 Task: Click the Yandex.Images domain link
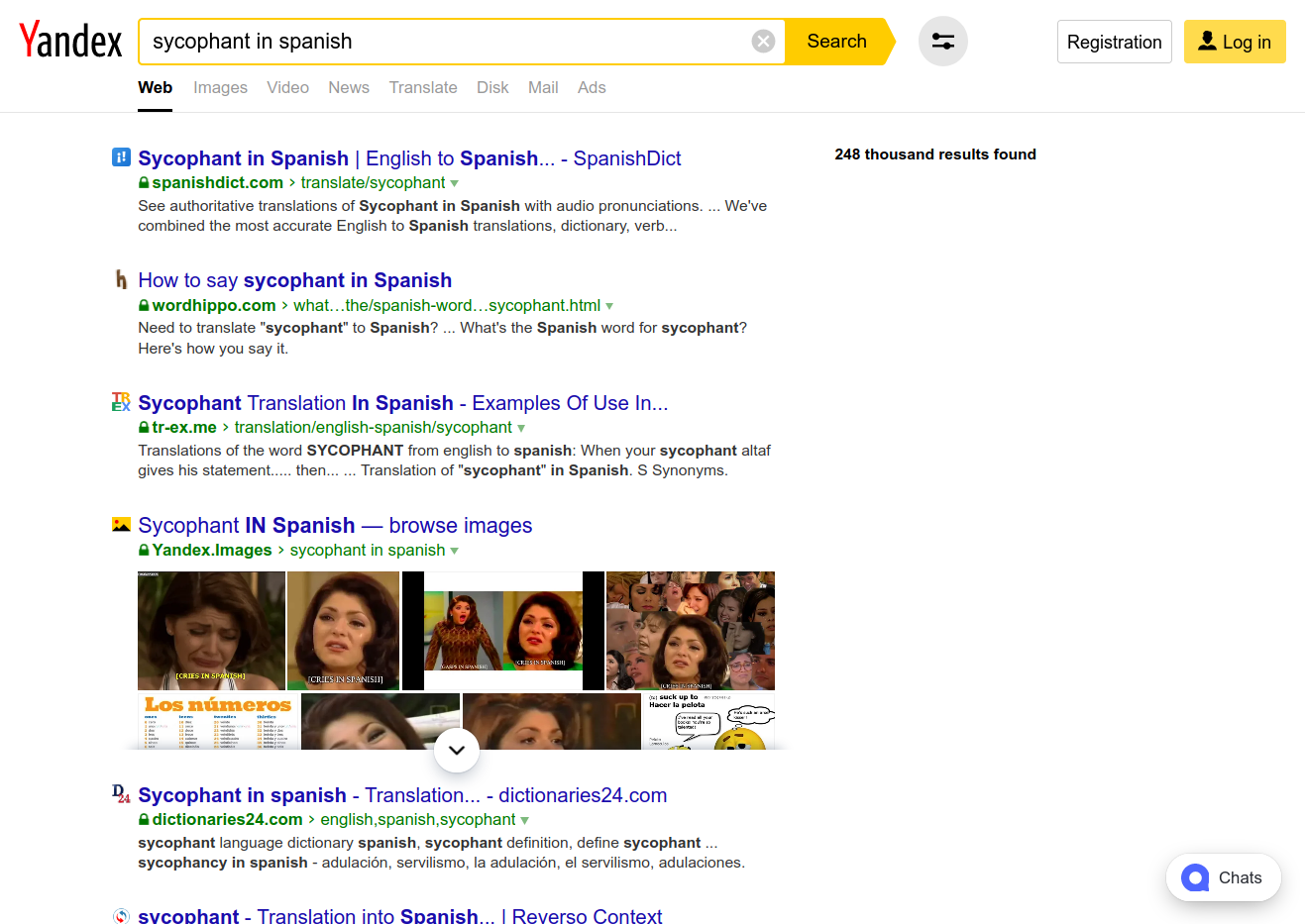[x=212, y=551]
